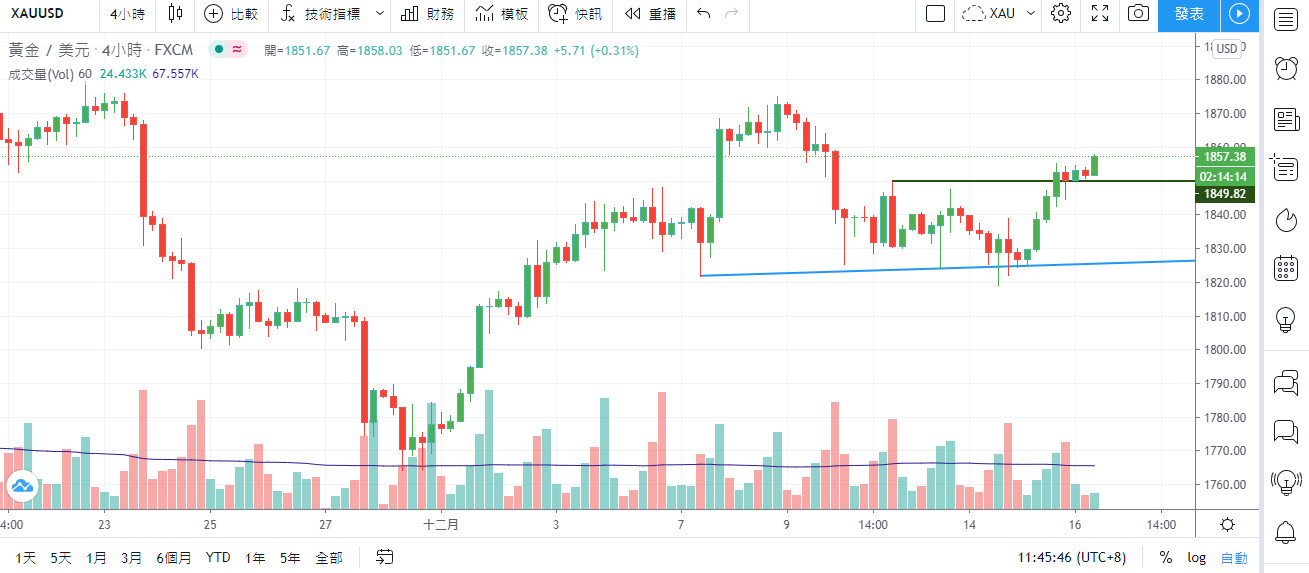This screenshot has width=1309, height=573.
Task: Toggle log scale at bottom right
Action: [x=1196, y=557]
